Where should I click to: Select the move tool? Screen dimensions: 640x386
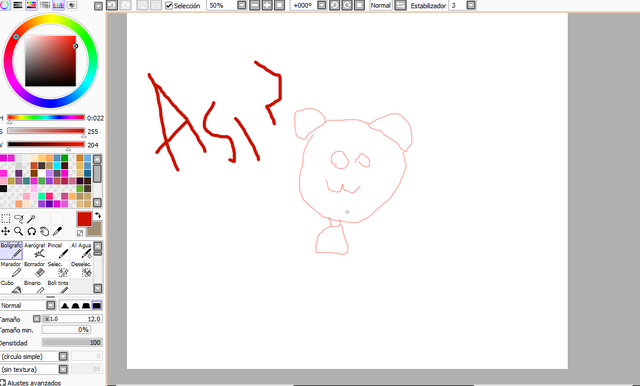5,231
